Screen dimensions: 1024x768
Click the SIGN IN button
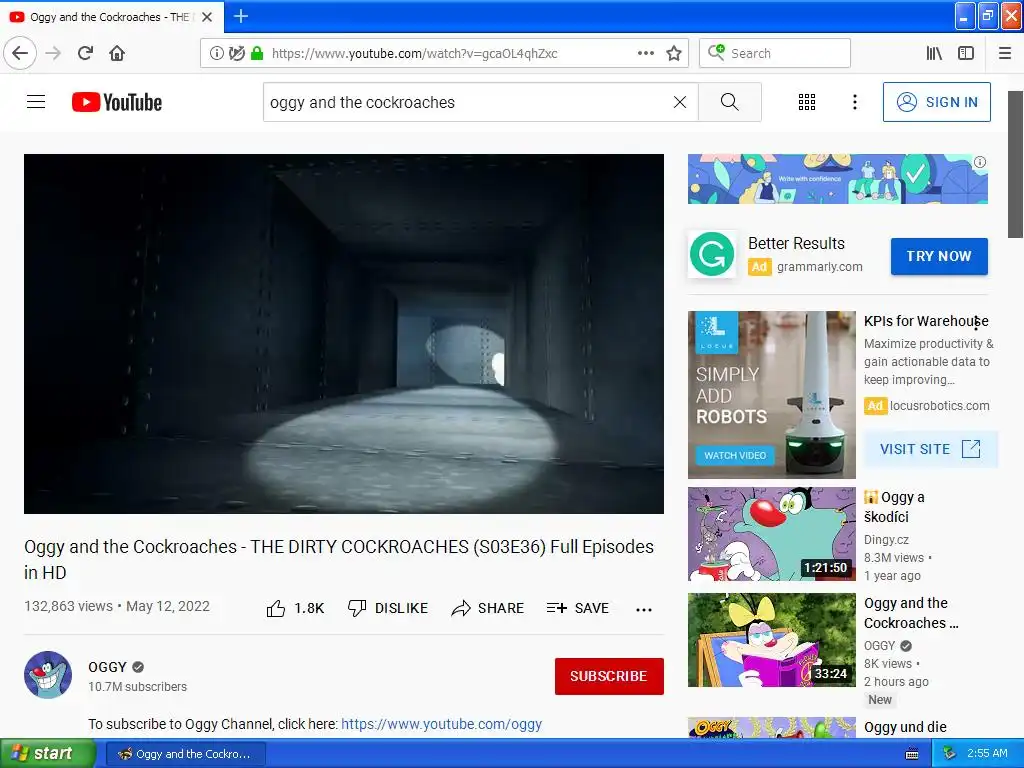coord(936,102)
